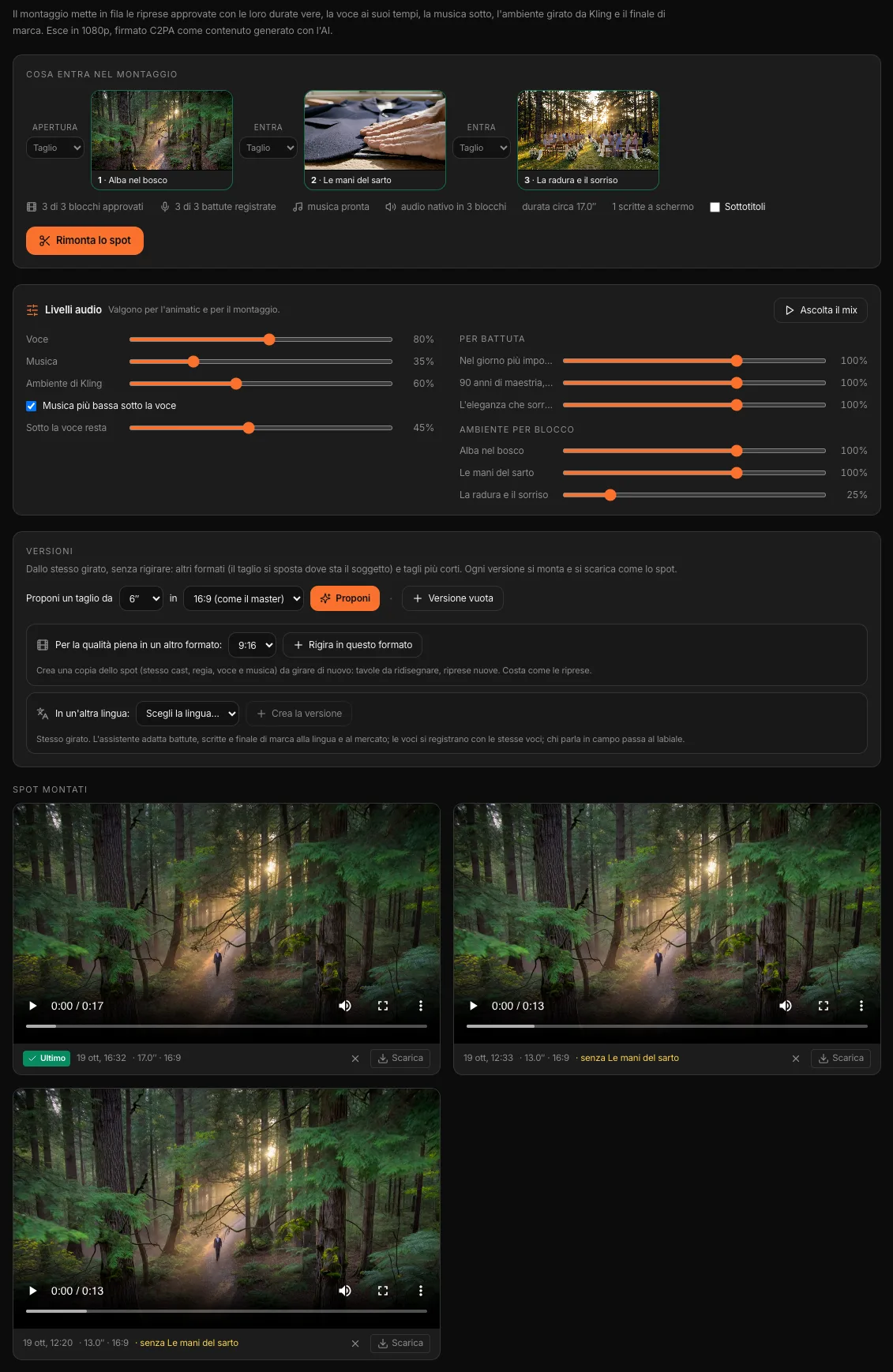Choose the cut duration from the 6″ dropdown

click(x=141, y=598)
